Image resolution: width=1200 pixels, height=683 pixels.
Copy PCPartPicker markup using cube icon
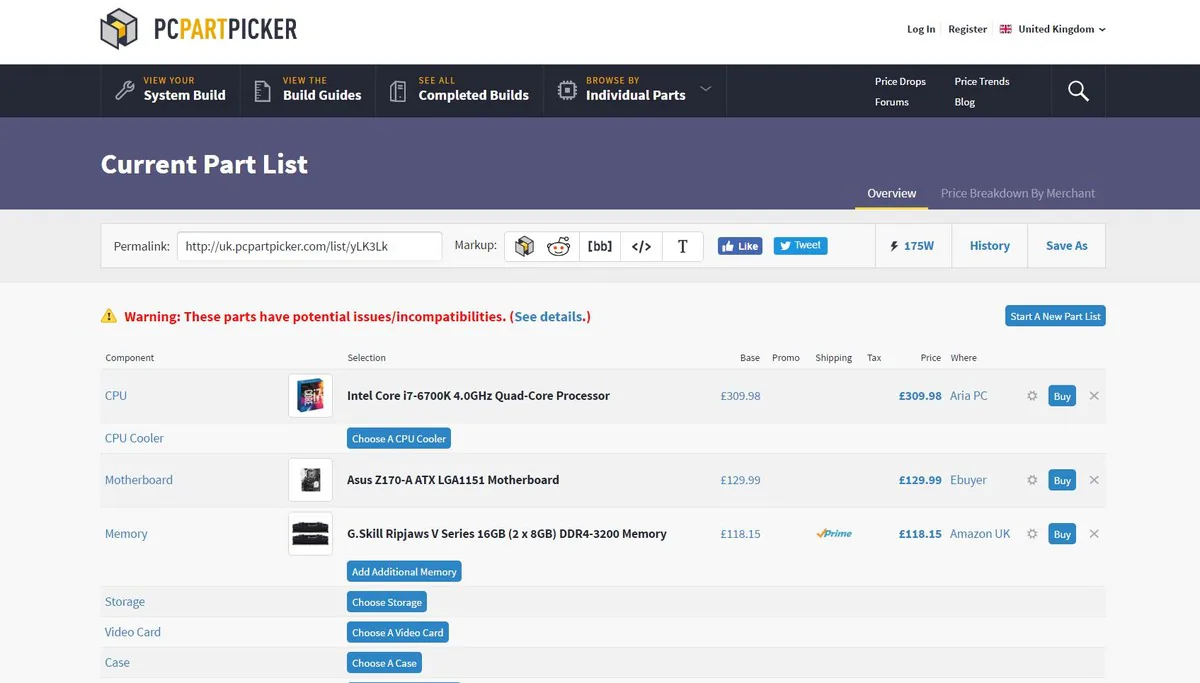[525, 246]
